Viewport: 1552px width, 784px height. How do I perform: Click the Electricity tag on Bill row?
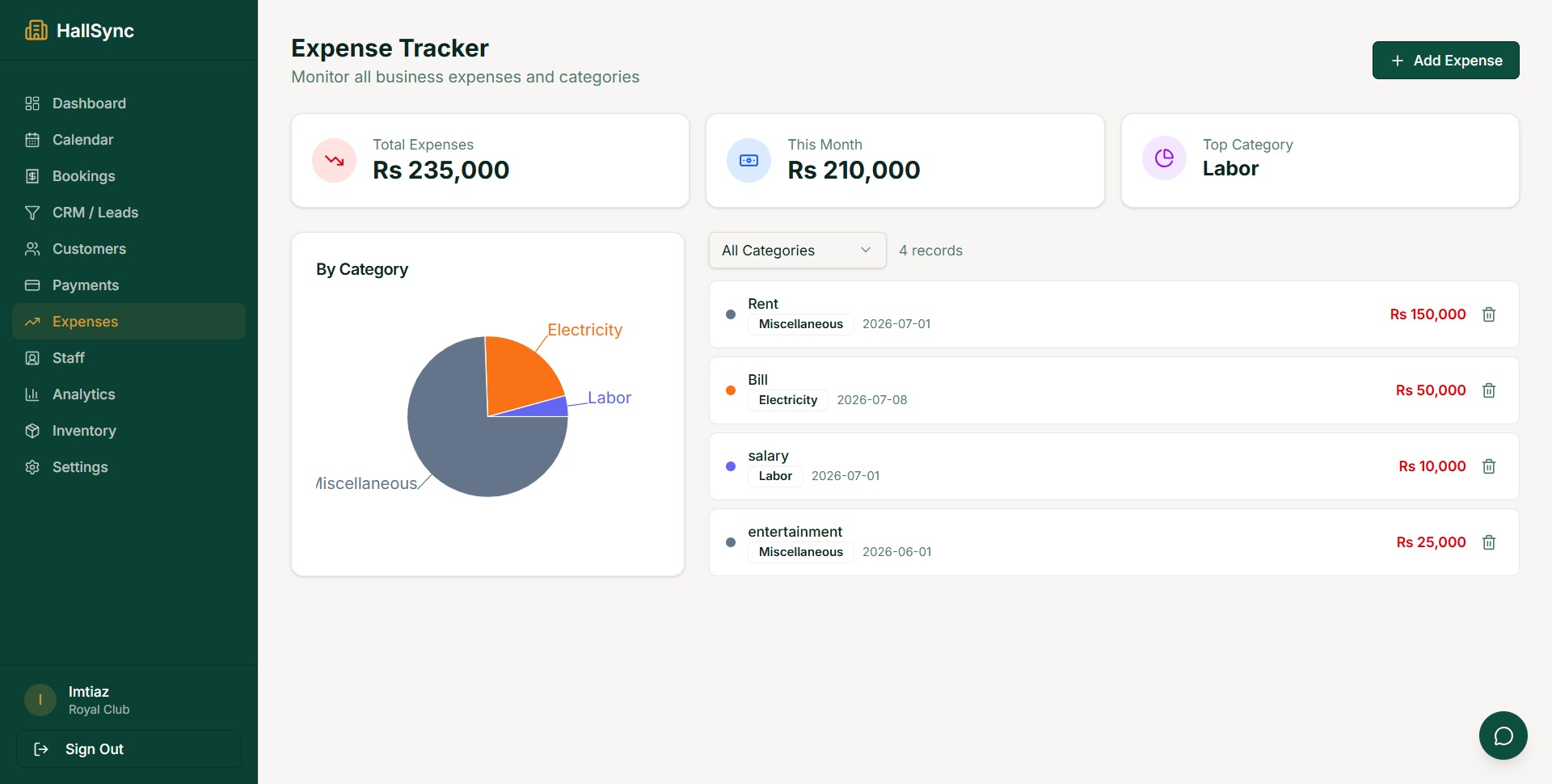click(787, 400)
